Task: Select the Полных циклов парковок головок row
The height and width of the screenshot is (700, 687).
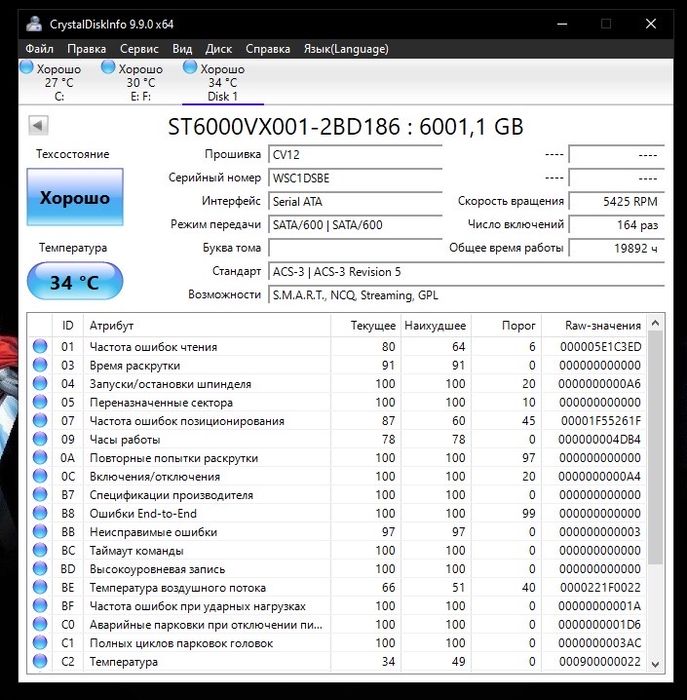Action: tap(337, 643)
